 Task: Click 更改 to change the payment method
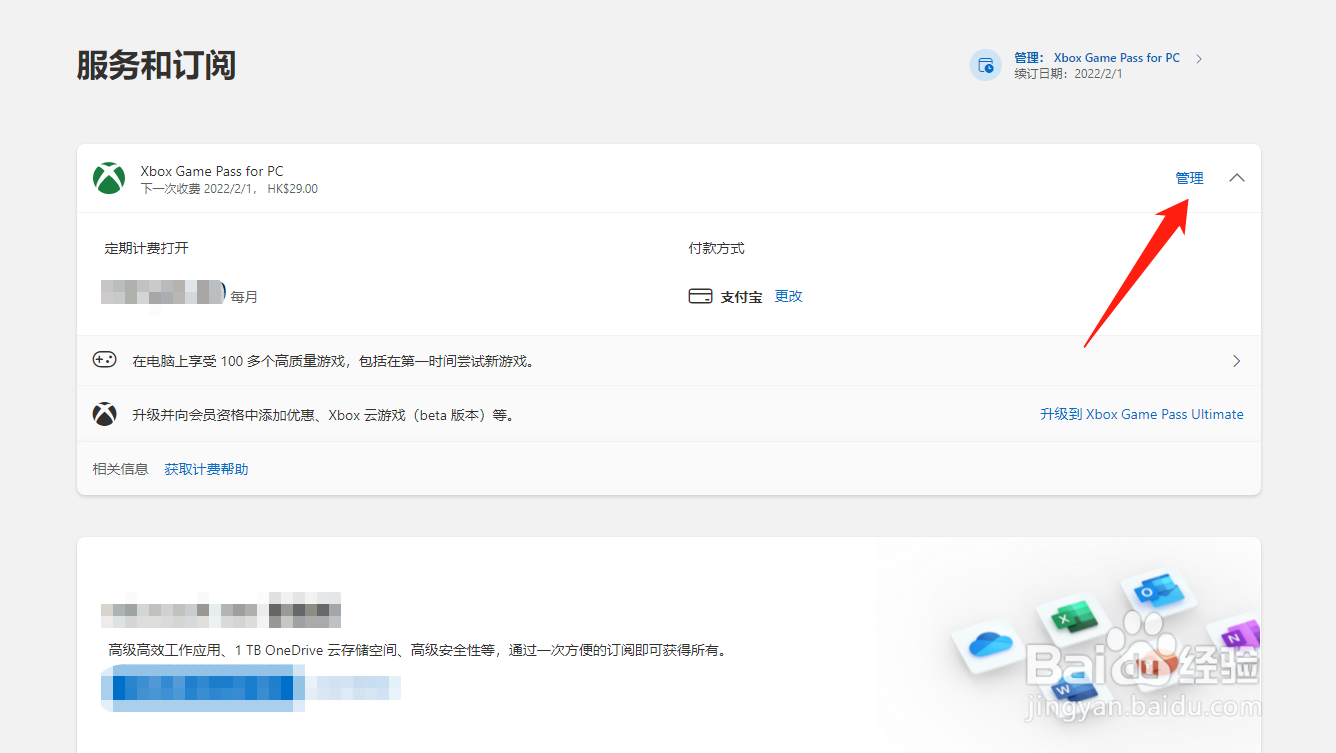pyautogui.click(x=789, y=297)
